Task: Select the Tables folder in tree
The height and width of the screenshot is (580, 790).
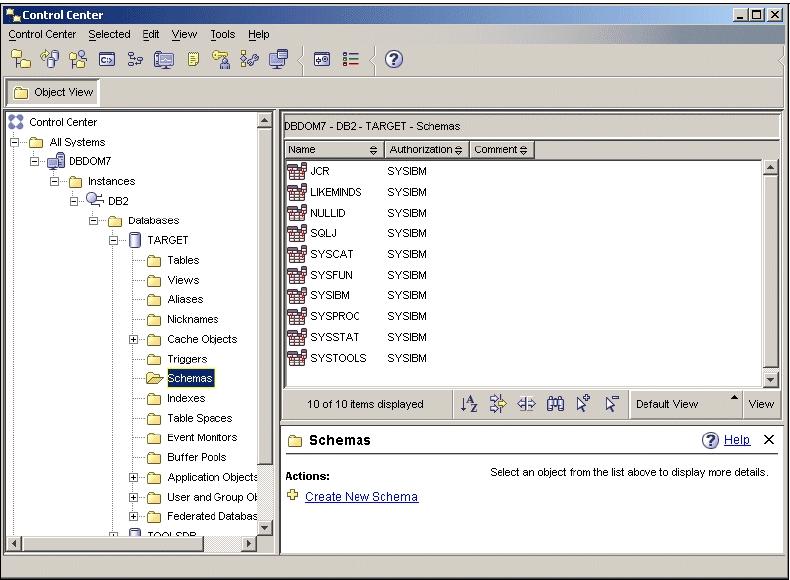Action: click(x=183, y=260)
